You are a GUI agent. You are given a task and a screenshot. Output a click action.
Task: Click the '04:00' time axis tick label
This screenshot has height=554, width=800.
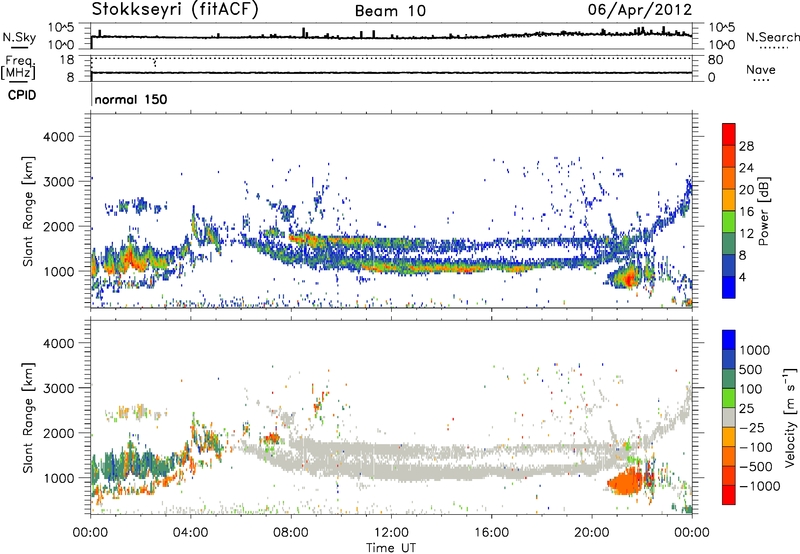[x=190, y=533]
